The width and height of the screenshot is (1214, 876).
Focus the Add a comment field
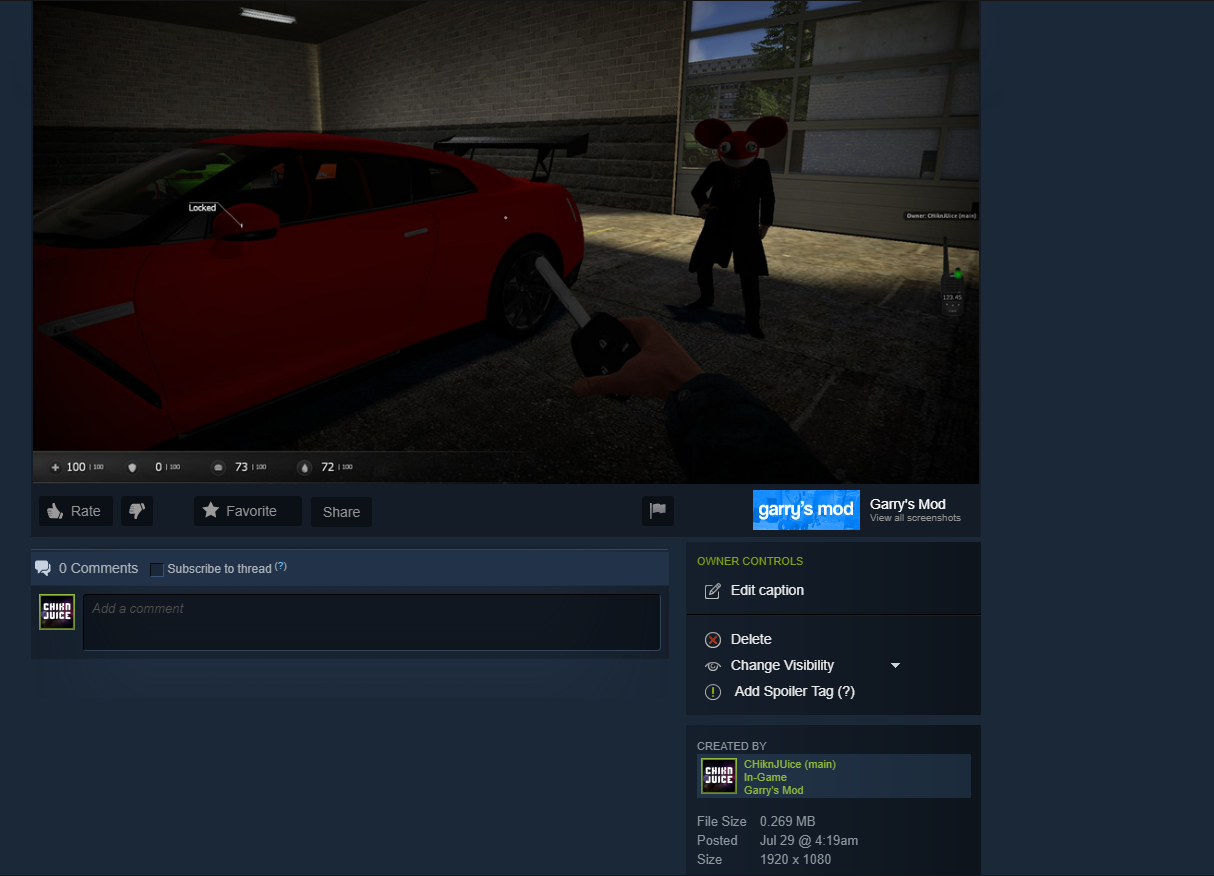tap(372, 622)
